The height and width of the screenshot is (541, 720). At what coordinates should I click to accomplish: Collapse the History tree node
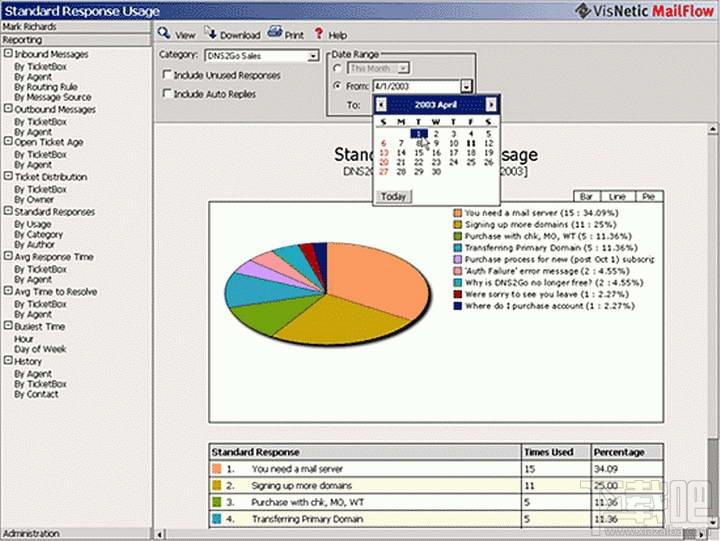coord(8,361)
